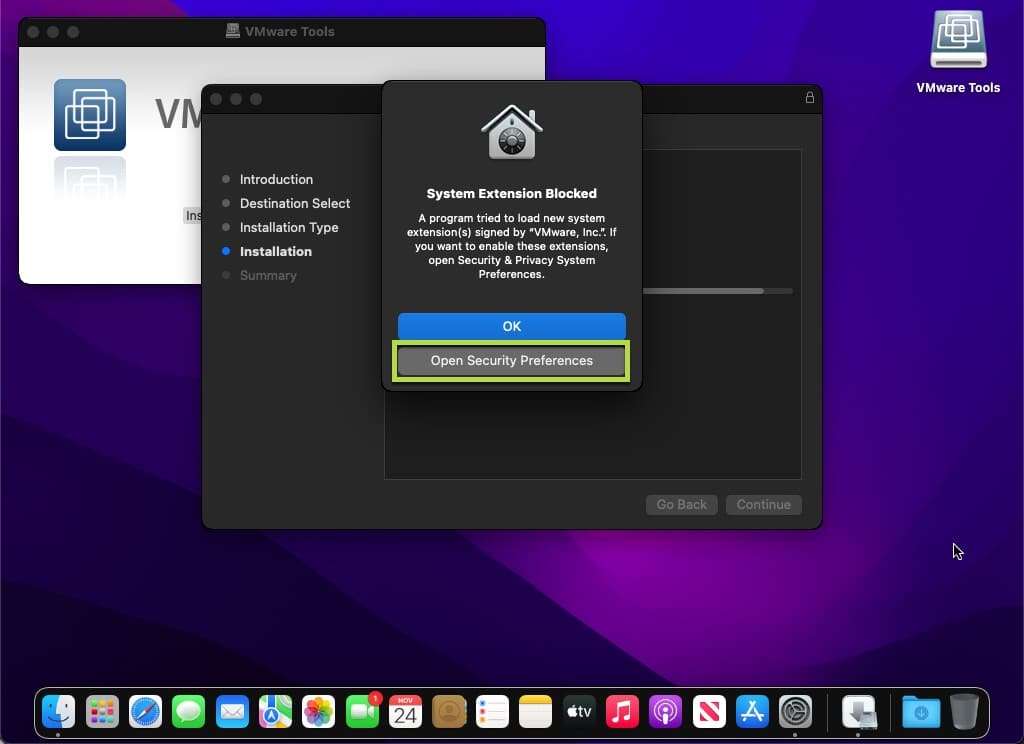Open Safari from the Dock
The height and width of the screenshot is (744, 1024).
click(x=145, y=711)
